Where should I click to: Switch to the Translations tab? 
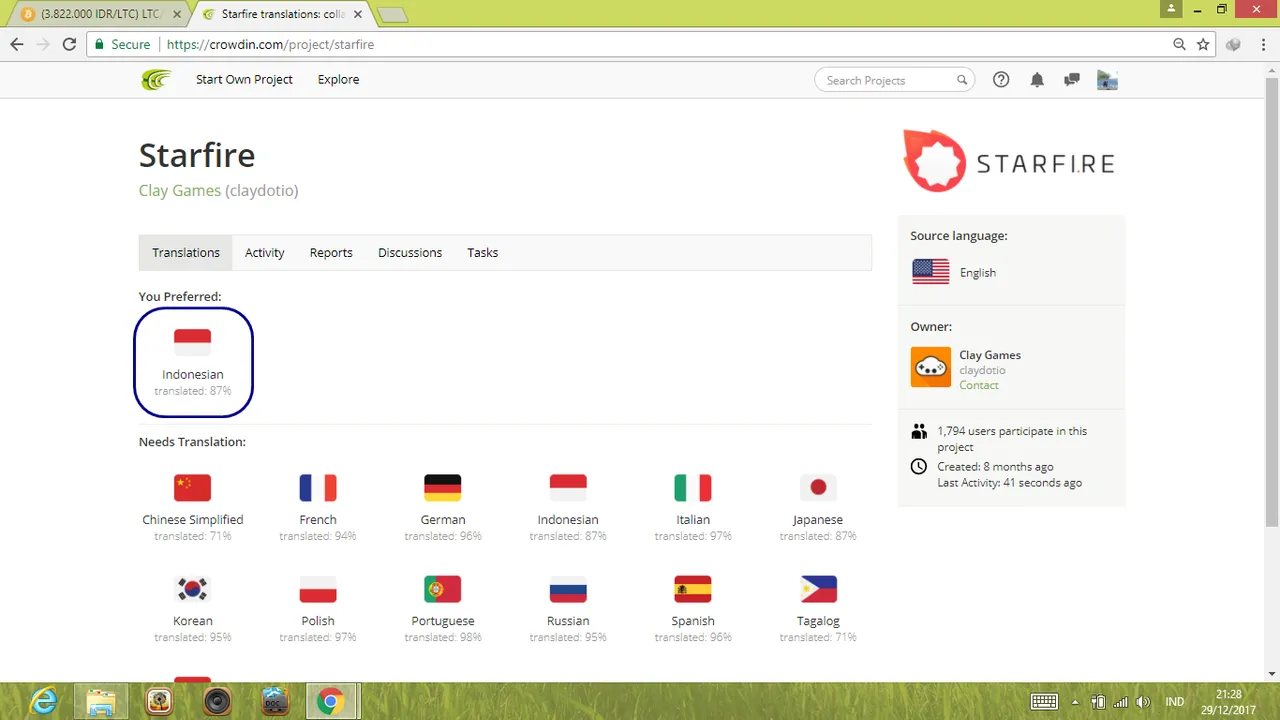point(186,253)
